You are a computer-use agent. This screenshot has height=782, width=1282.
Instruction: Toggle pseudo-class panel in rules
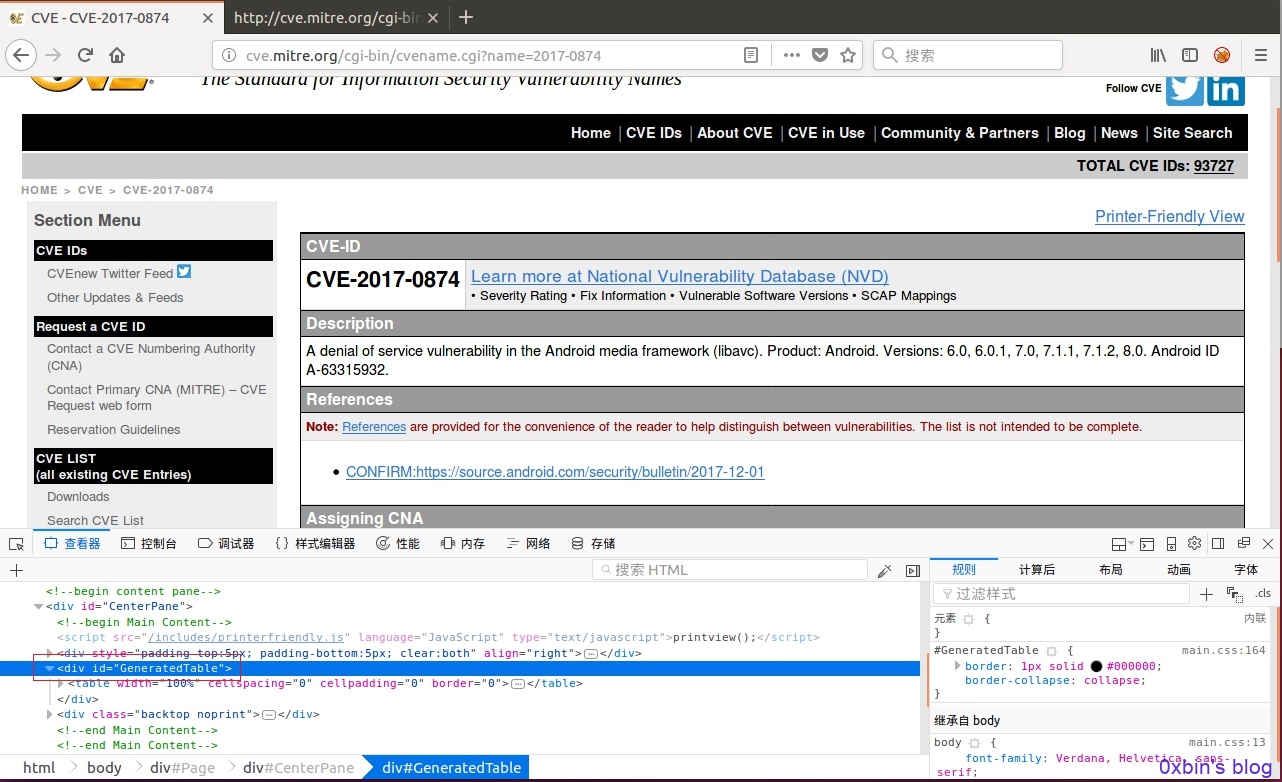[1234, 594]
